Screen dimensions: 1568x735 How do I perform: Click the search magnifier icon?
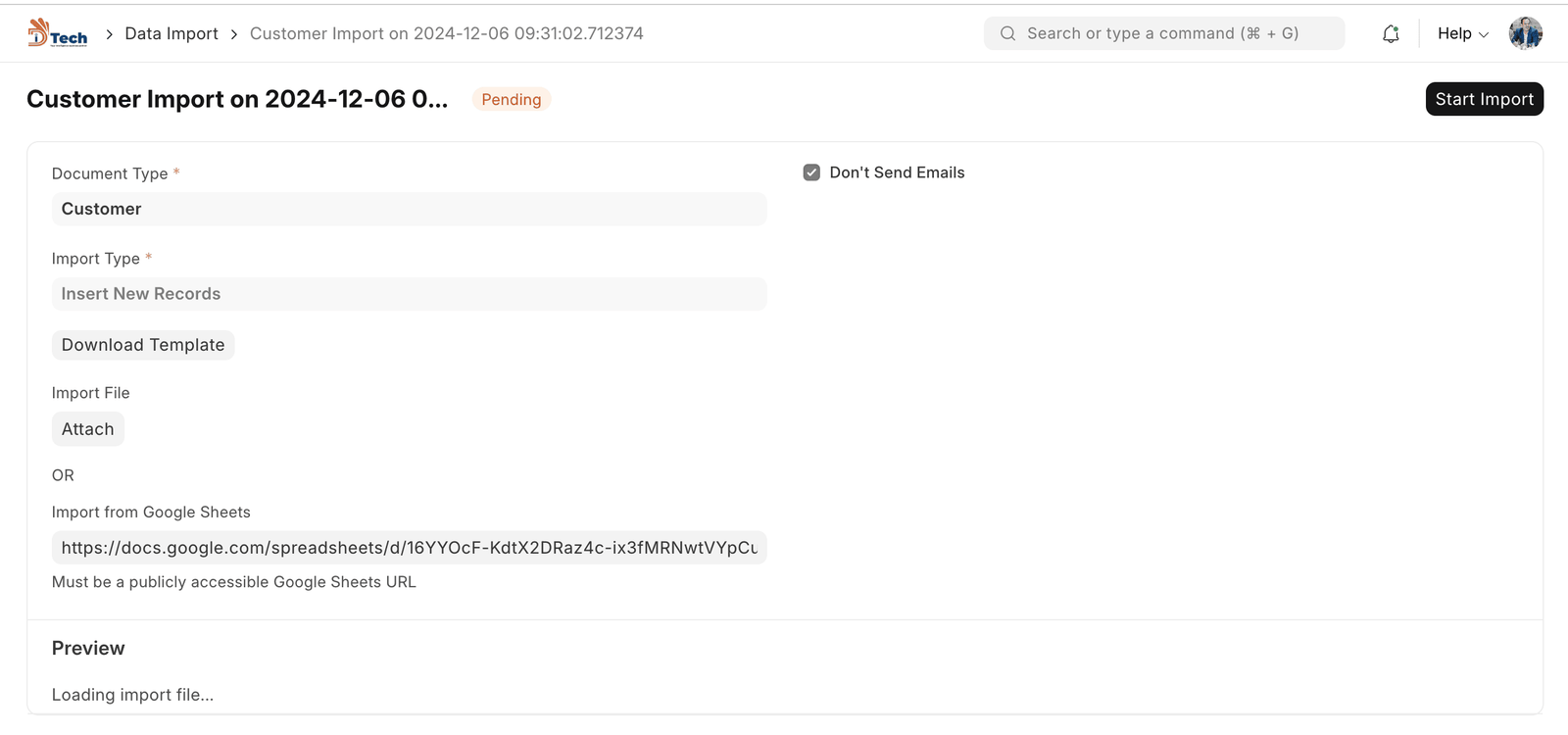click(x=1007, y=33)
